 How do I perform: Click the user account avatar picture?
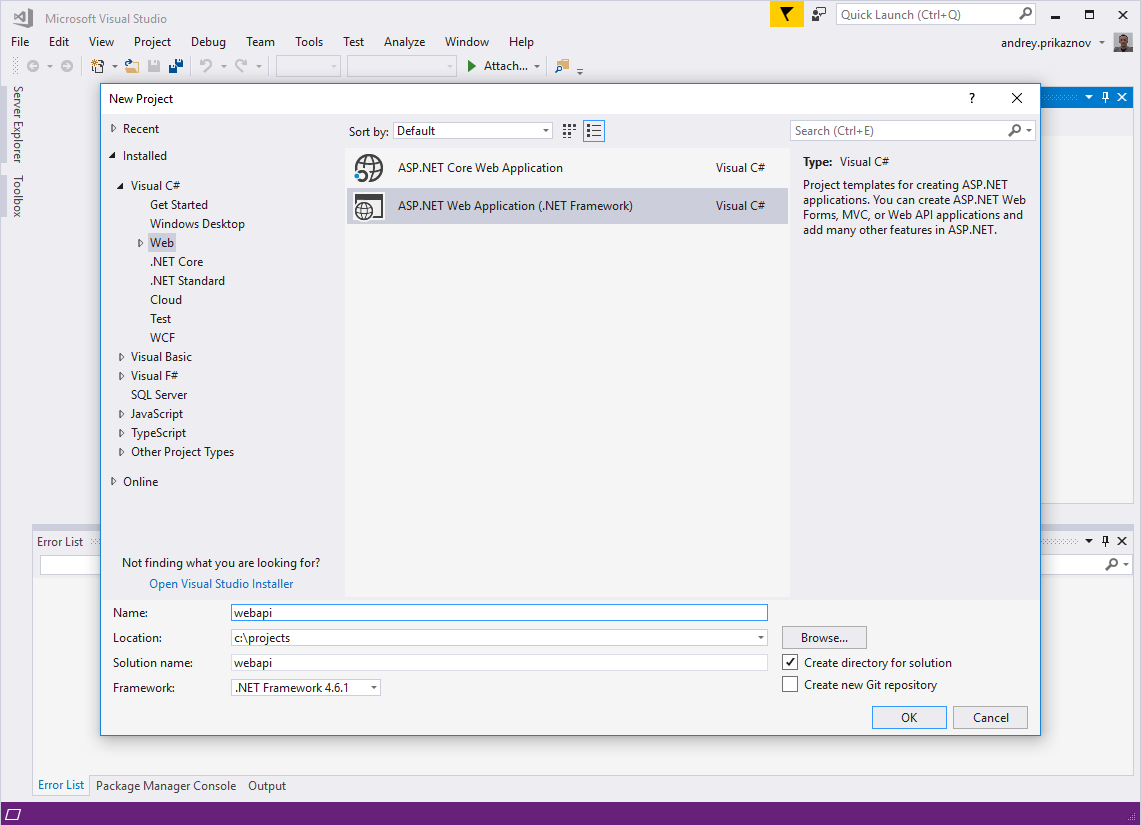[1123, 42]
